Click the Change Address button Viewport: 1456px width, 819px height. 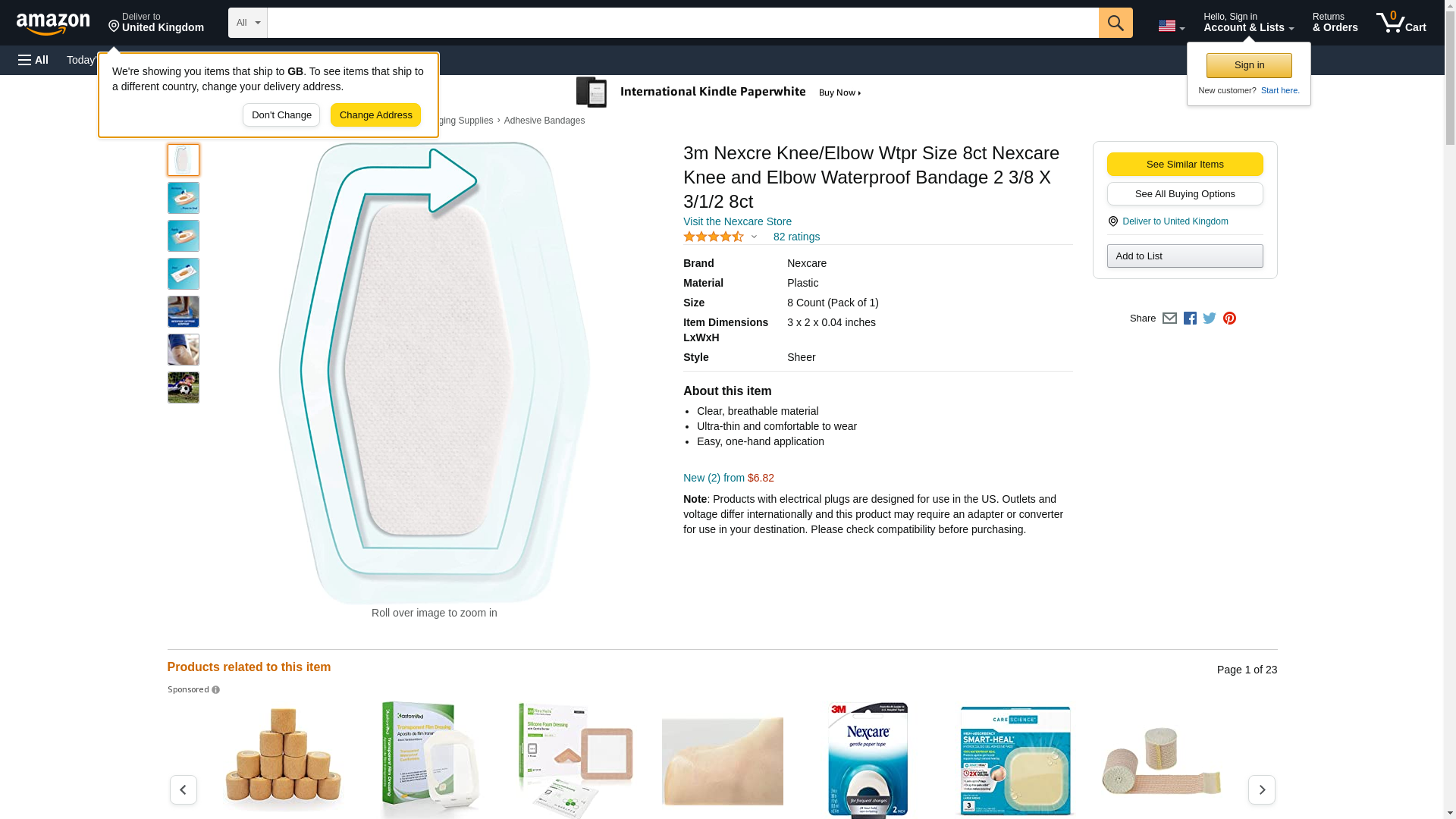point(375,115)
